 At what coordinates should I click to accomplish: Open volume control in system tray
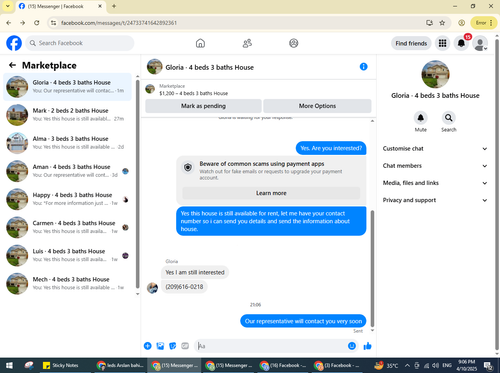point(435,365)
